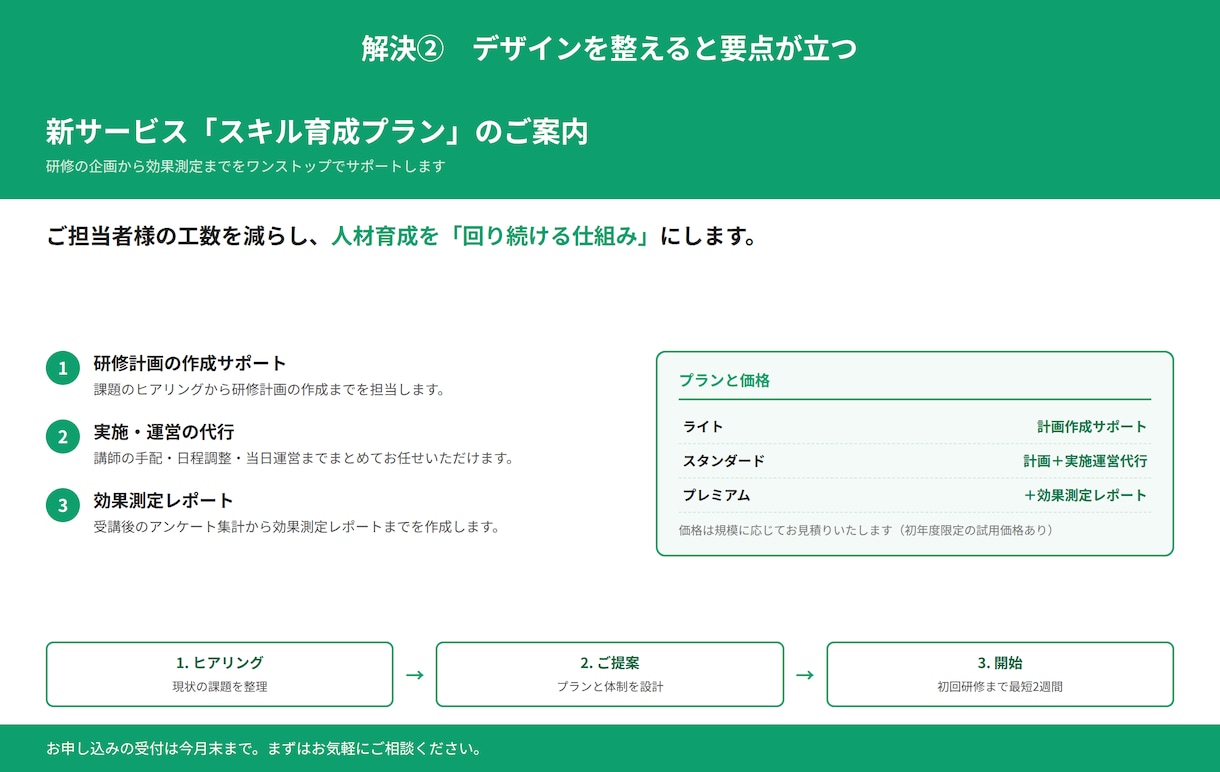
Task: Click the スタンダード plan name
Action: tap(724, 461)
